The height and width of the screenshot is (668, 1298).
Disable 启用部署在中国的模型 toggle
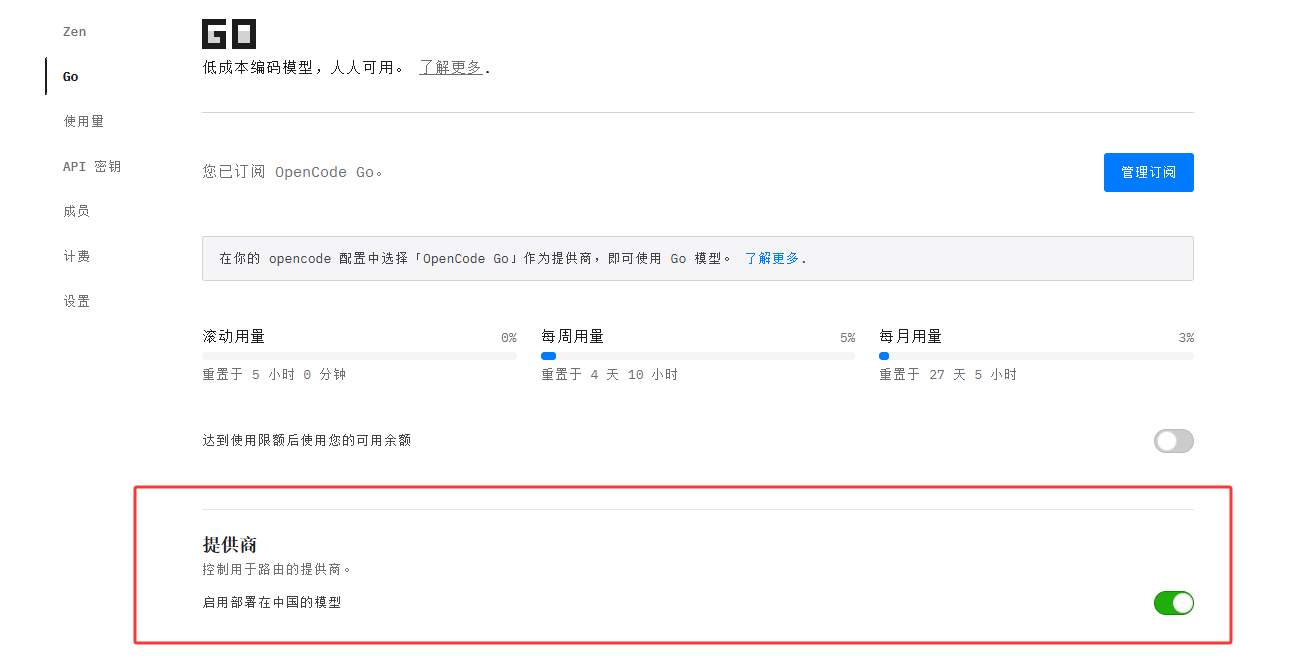click(x=1173, y=603)
